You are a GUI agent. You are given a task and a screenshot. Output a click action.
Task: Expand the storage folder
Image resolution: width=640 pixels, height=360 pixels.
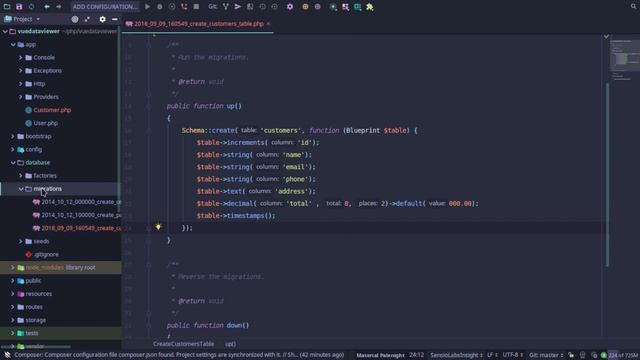pos(13,320)
